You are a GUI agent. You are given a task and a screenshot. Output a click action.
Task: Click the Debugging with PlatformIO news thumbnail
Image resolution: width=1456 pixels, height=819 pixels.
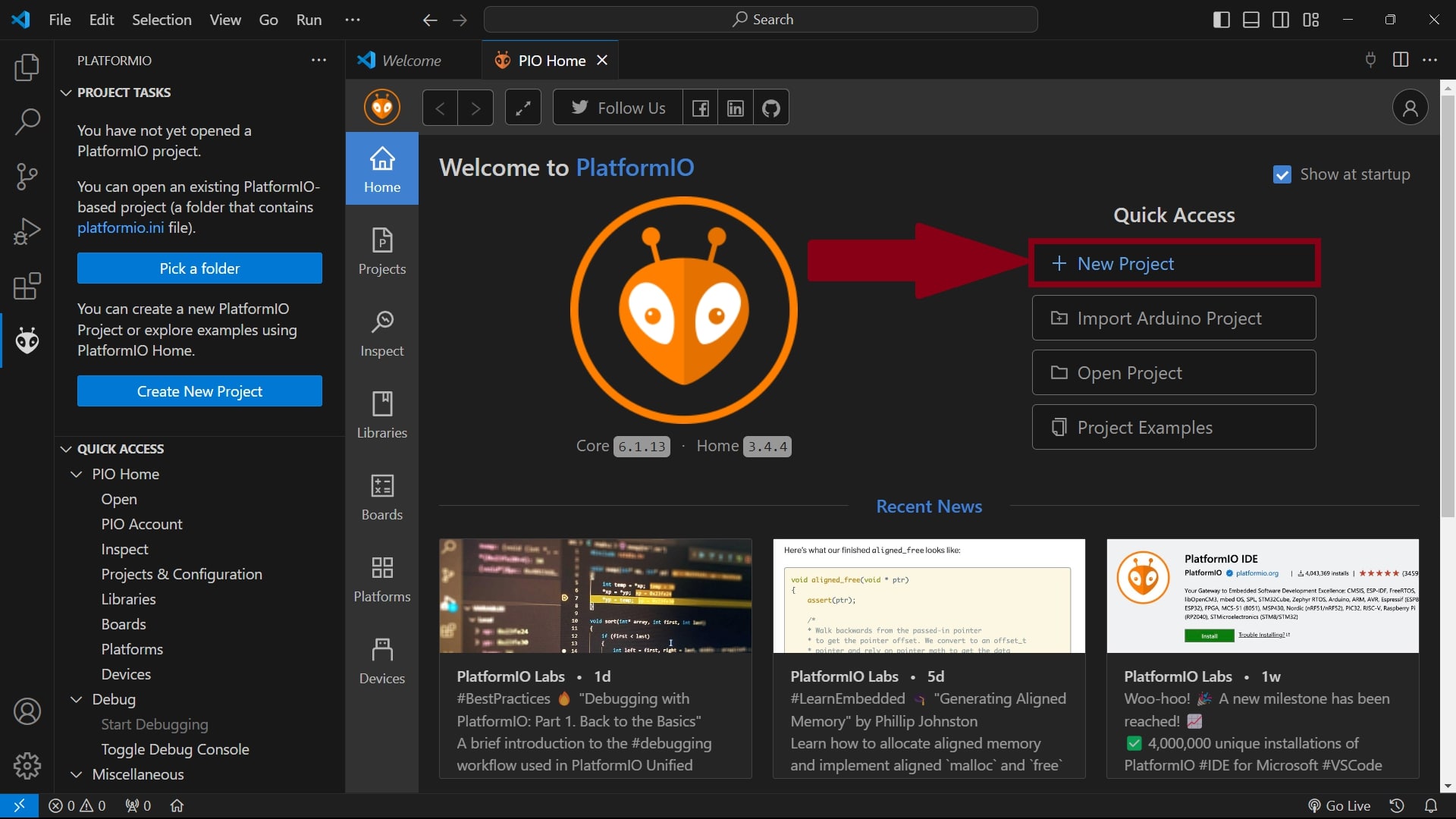[595, 596]
